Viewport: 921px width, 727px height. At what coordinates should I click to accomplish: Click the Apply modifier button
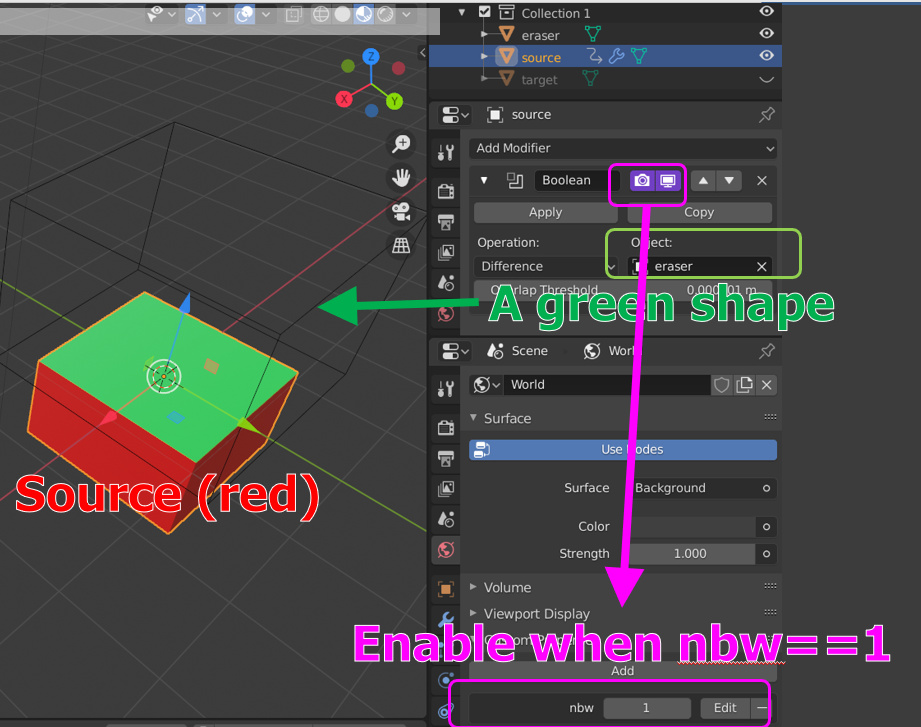[545, 213]
